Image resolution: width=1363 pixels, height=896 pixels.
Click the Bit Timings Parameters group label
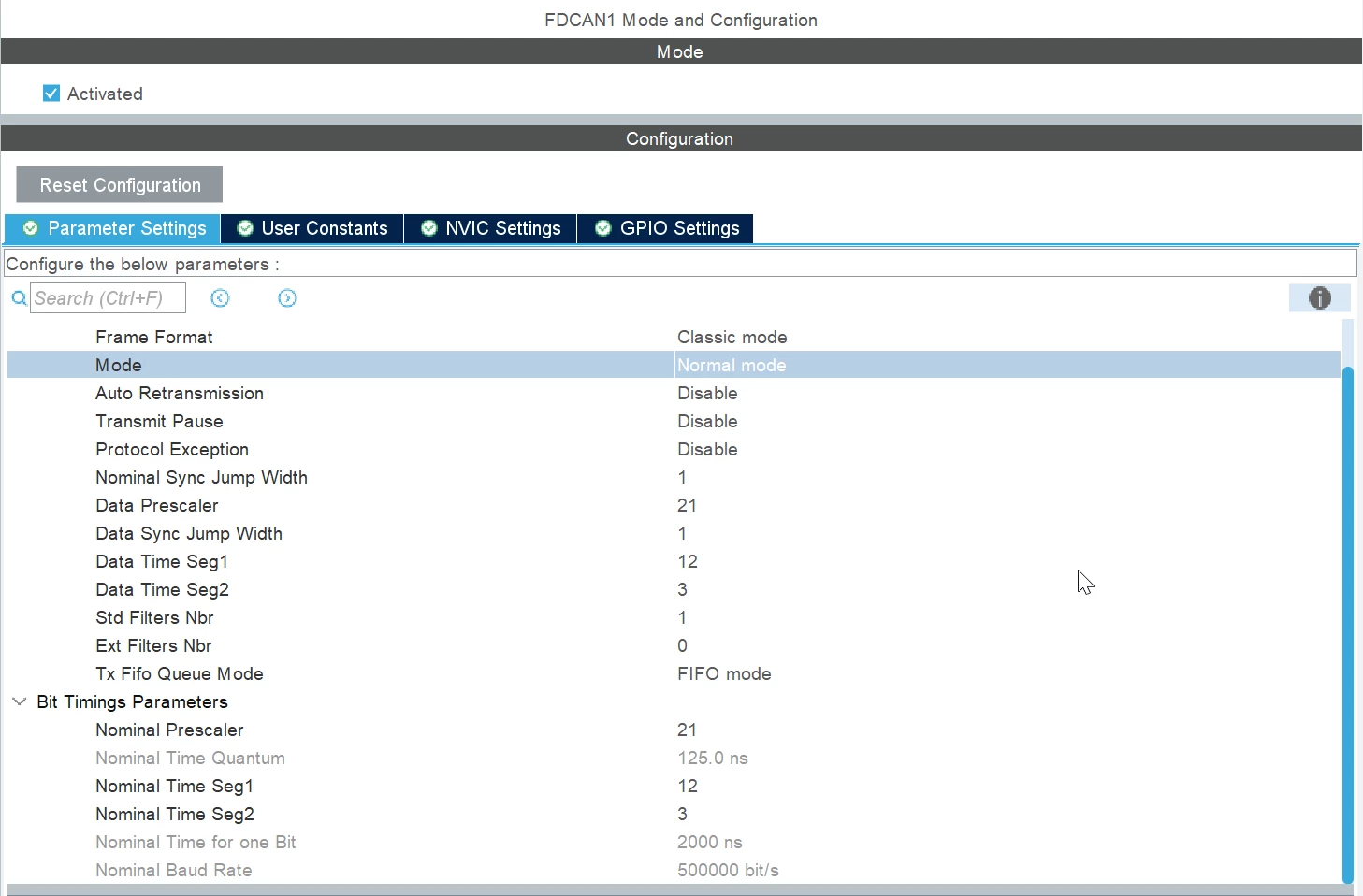tap(132, 701)
